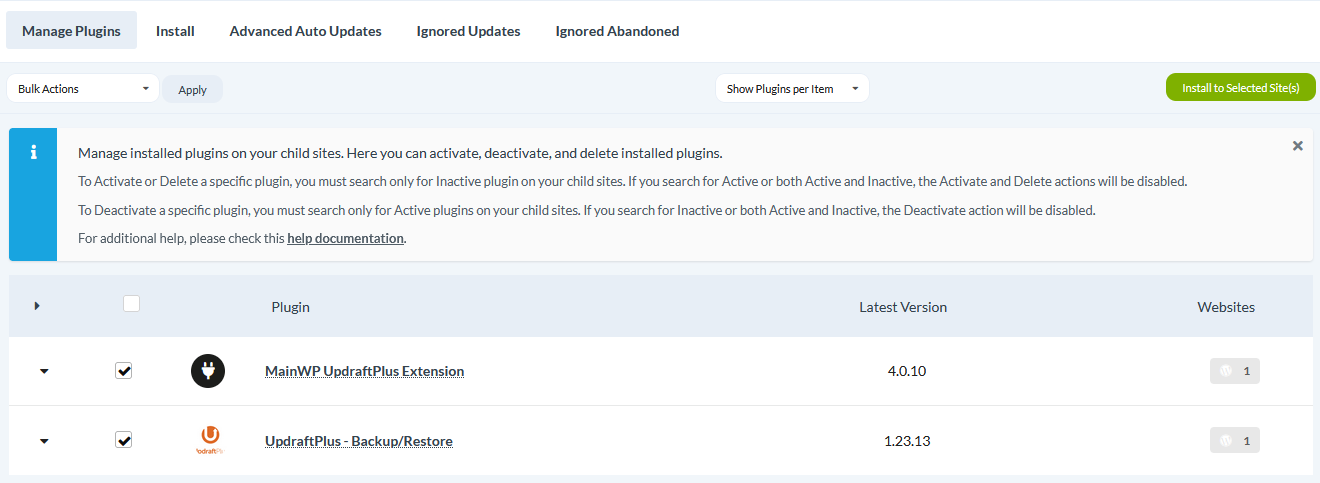Uncheck the UpdraftPlus - Backup/Restore checkbox
The width and height of the screenshot is (1320, 483).
[x=123, y=440]
